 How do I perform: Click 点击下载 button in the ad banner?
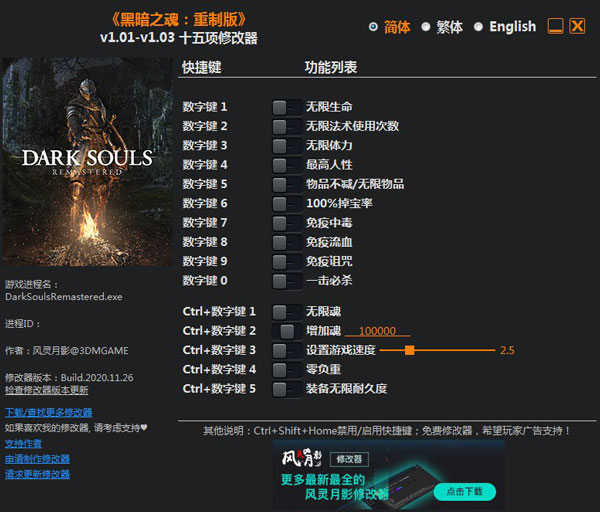pos(465,491)
